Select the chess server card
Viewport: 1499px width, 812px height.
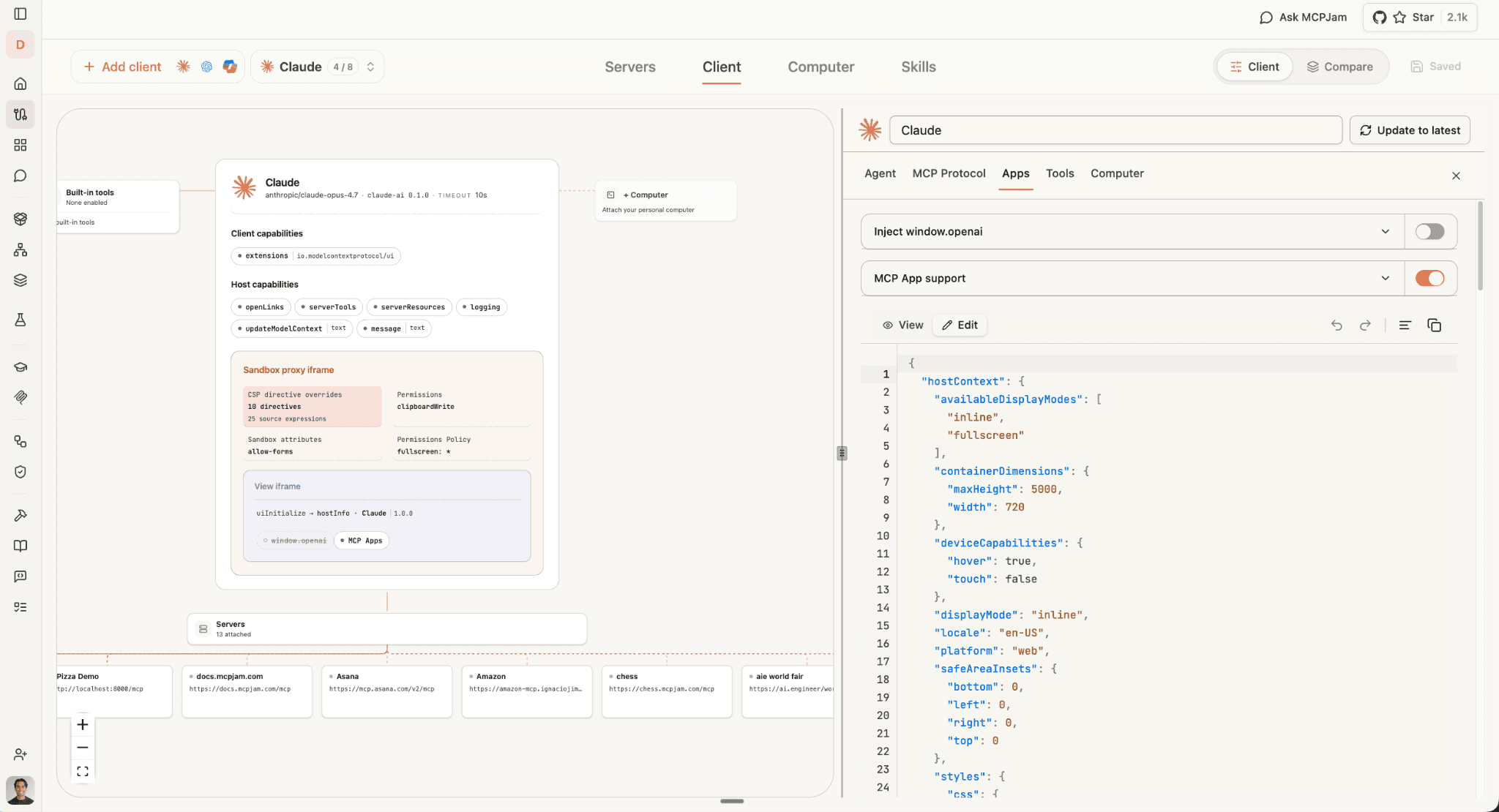(667, 691)
